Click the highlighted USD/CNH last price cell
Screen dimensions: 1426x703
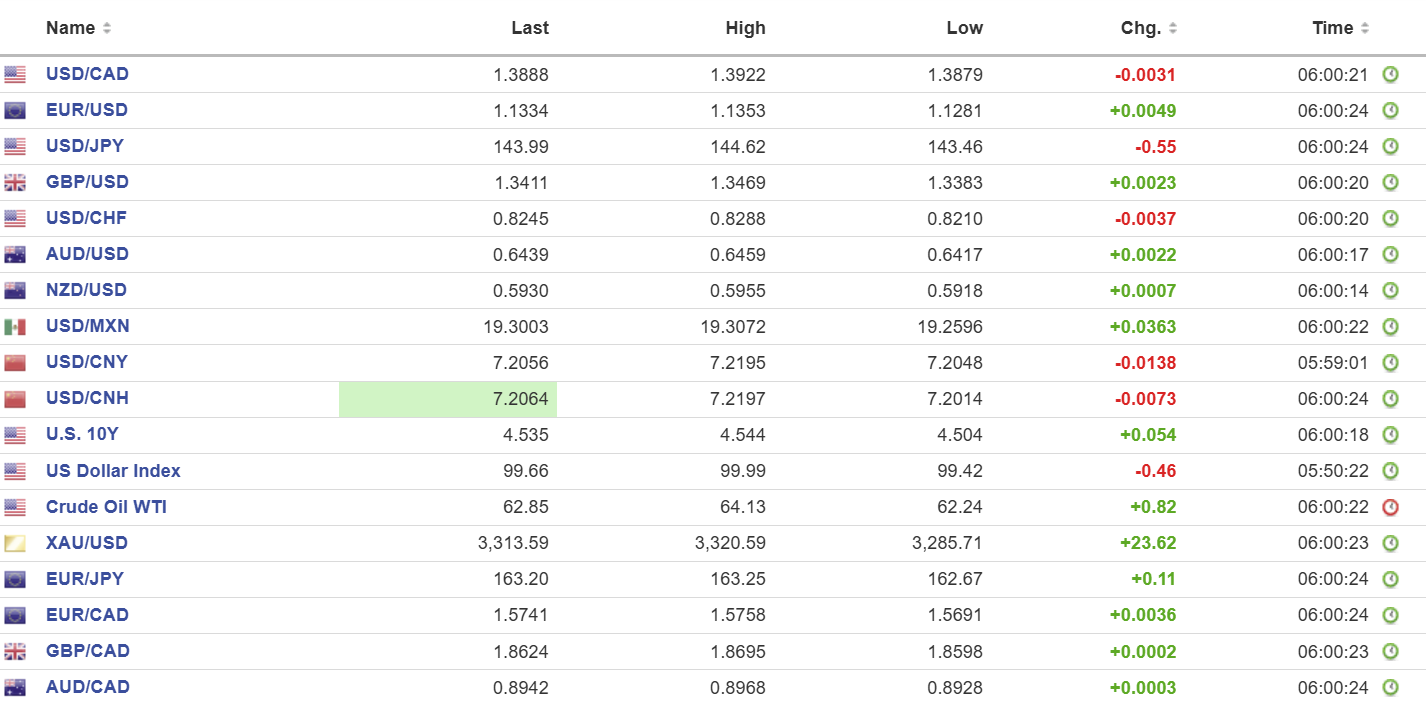pyautogui.click(x=448, y=399)
